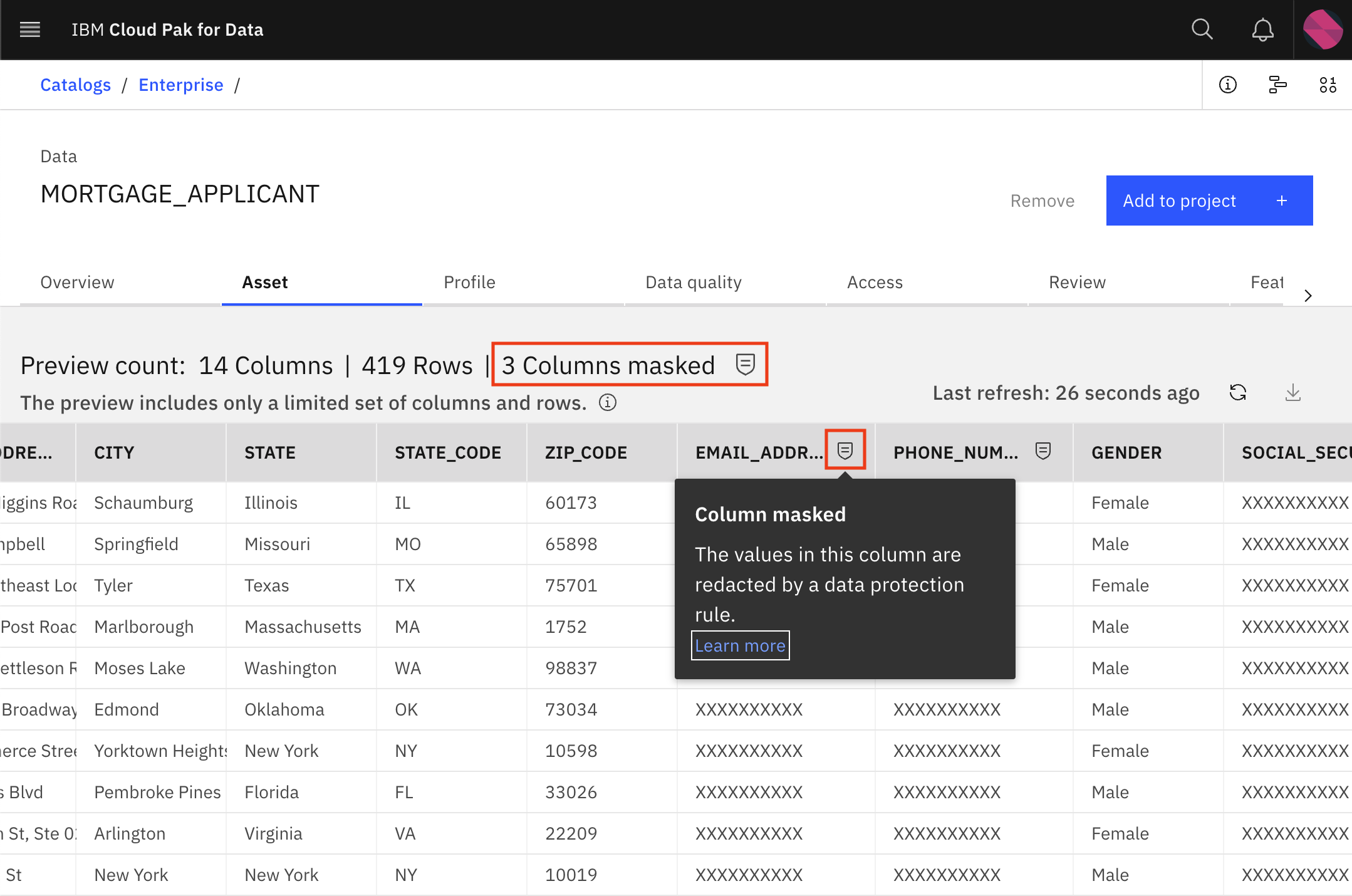Click the Learn more link in column masked tooltip
This screenshot has width=1352, height=896.
pyautogui.click(x=740, y=645)
